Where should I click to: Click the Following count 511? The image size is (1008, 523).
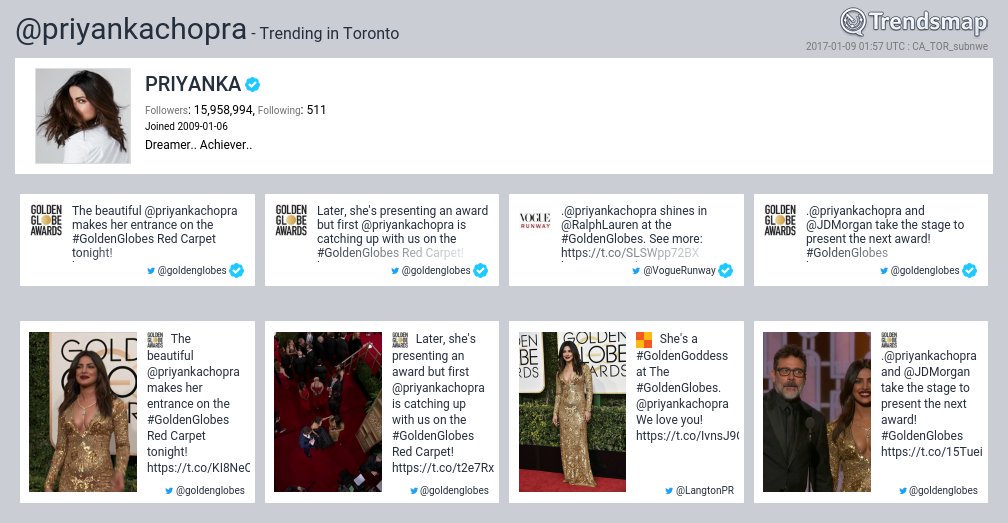[316, 110]
